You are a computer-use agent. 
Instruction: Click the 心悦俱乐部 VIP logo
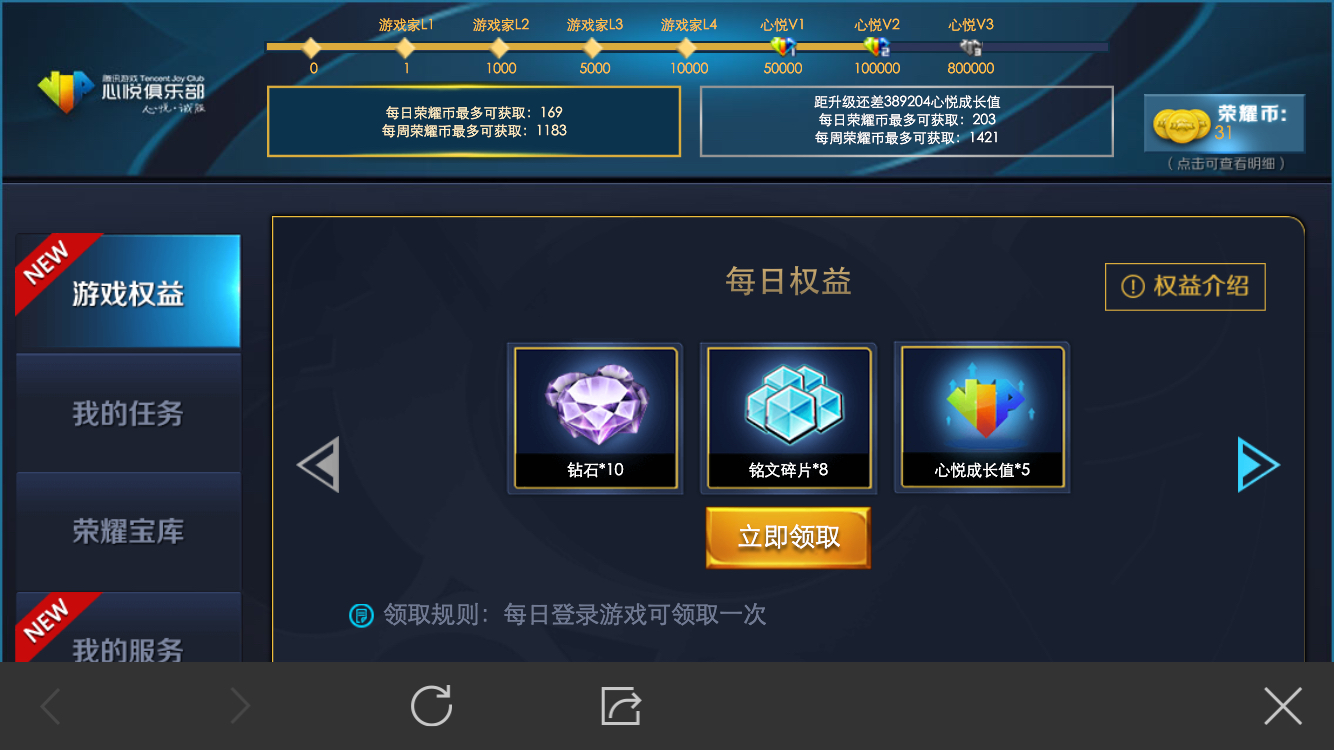[x=122, y=91]
